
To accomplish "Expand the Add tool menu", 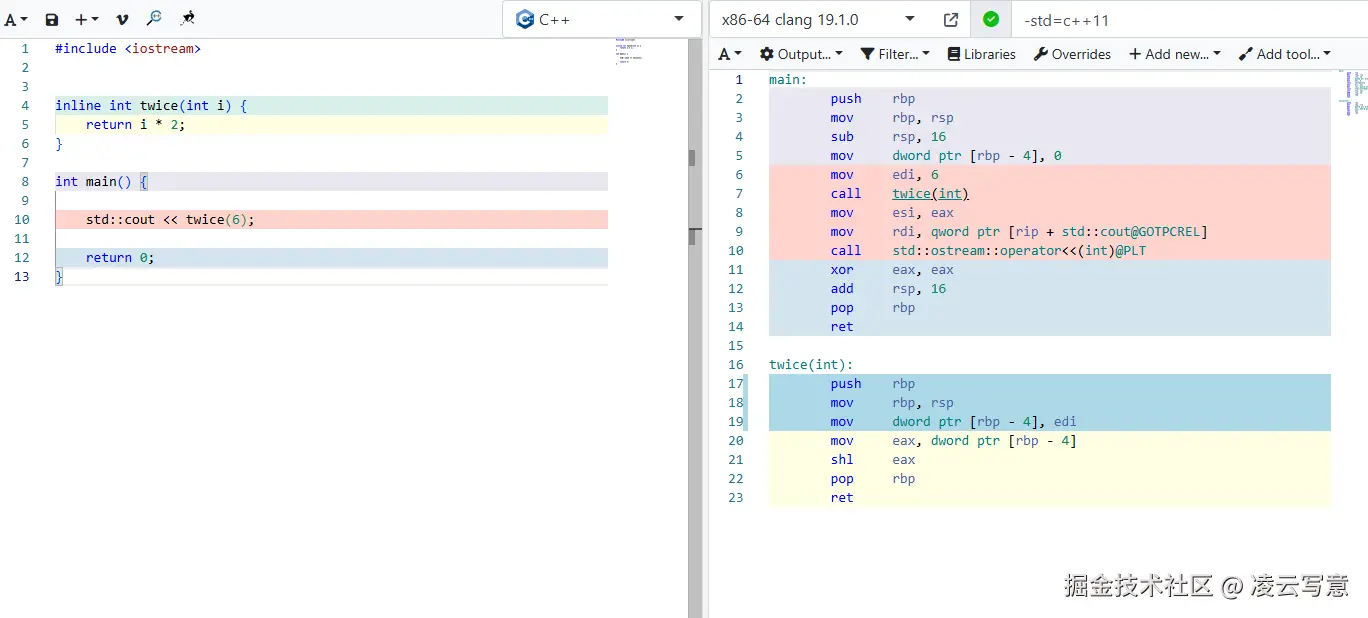I will point(1284,54).
